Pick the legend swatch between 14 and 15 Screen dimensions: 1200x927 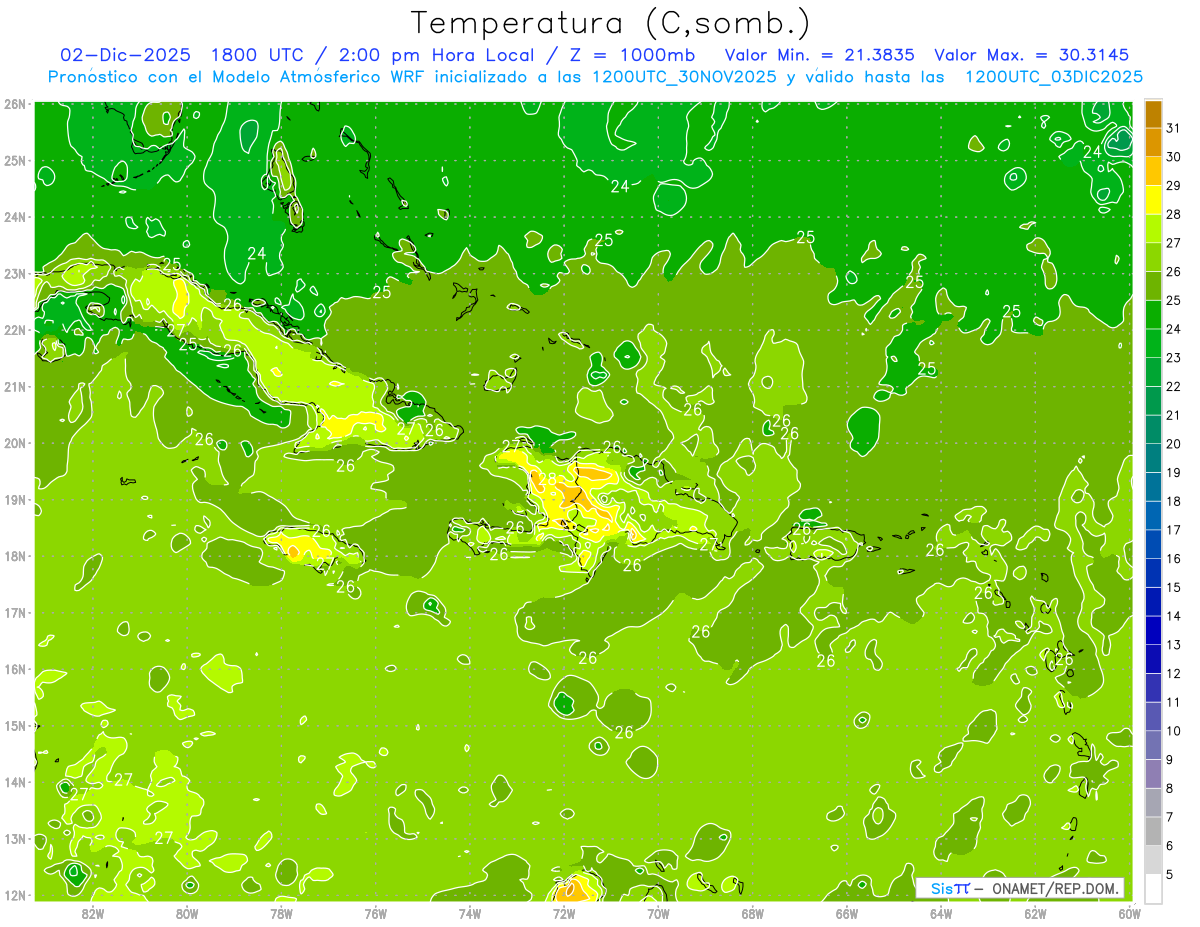point(1153,602)
